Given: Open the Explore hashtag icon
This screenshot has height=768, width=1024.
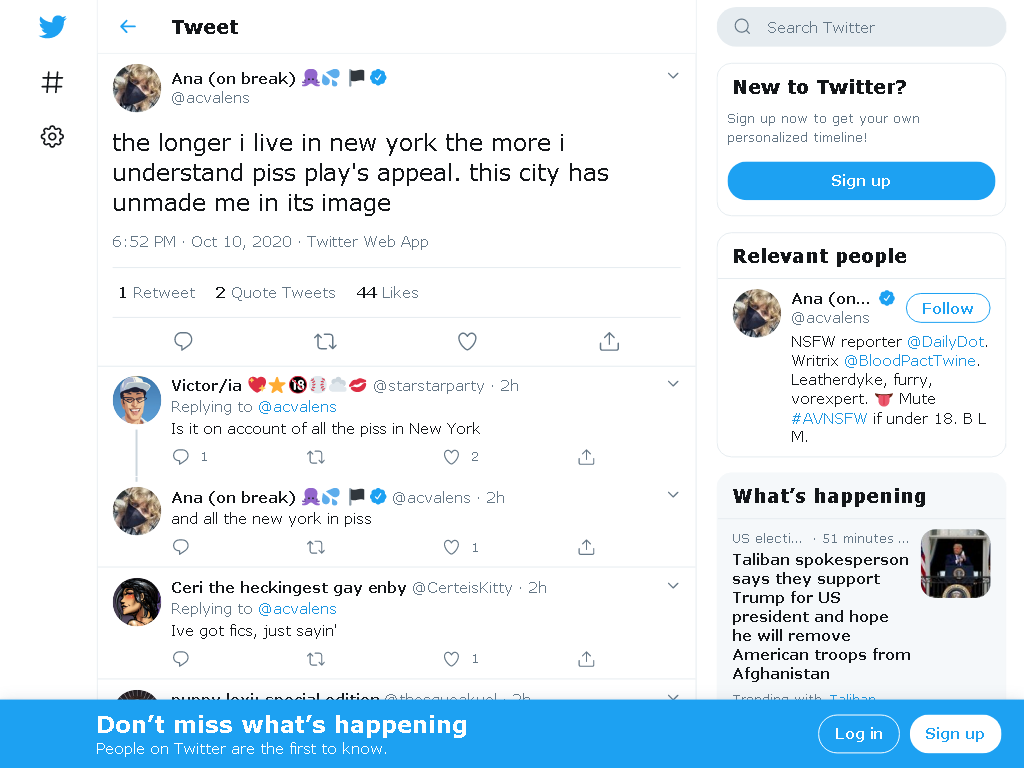Looking at the screenshot, I should pos(53,82).
